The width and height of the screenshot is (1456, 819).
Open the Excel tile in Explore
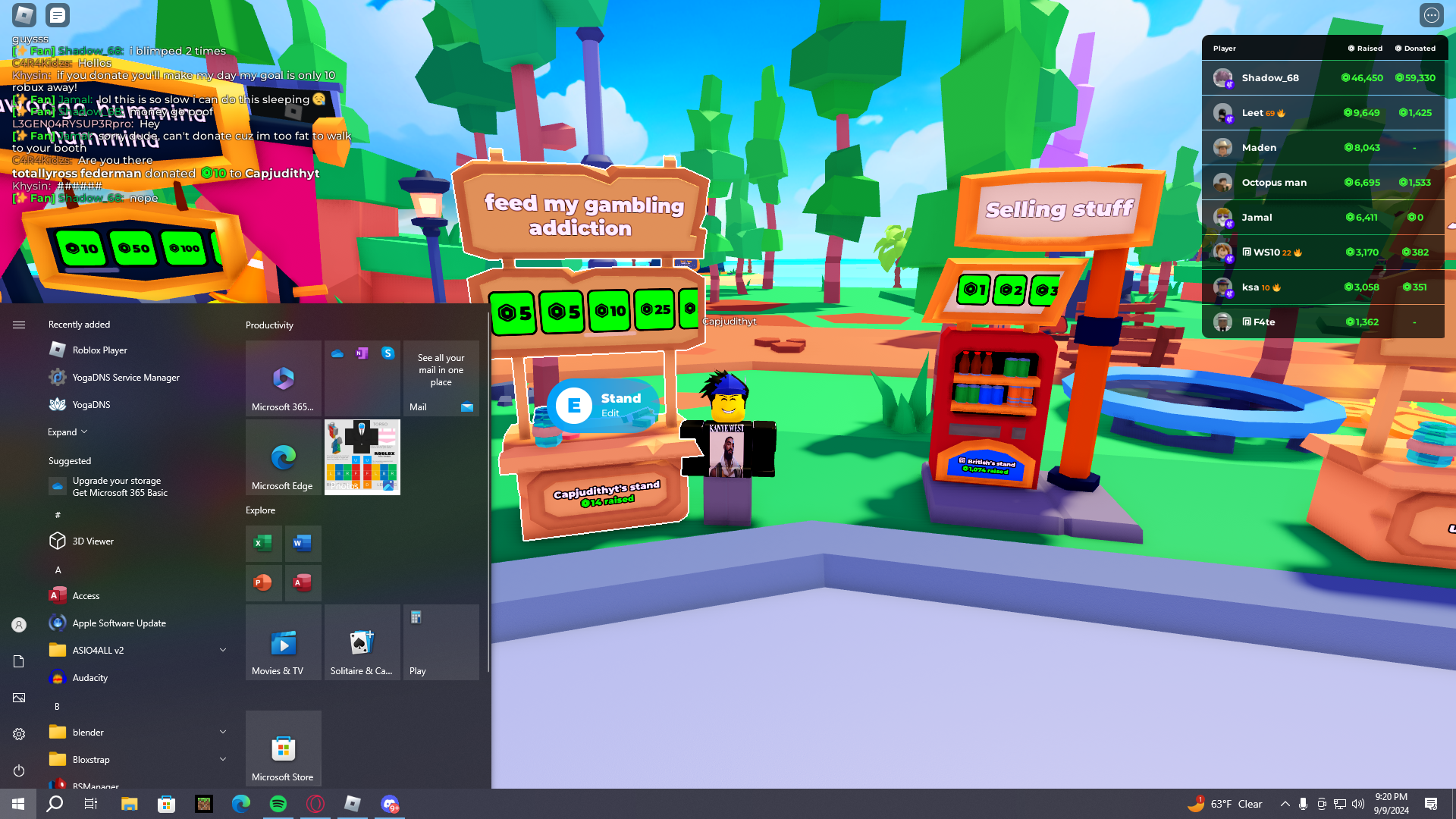pyautogui.click(x=263, y=543)
